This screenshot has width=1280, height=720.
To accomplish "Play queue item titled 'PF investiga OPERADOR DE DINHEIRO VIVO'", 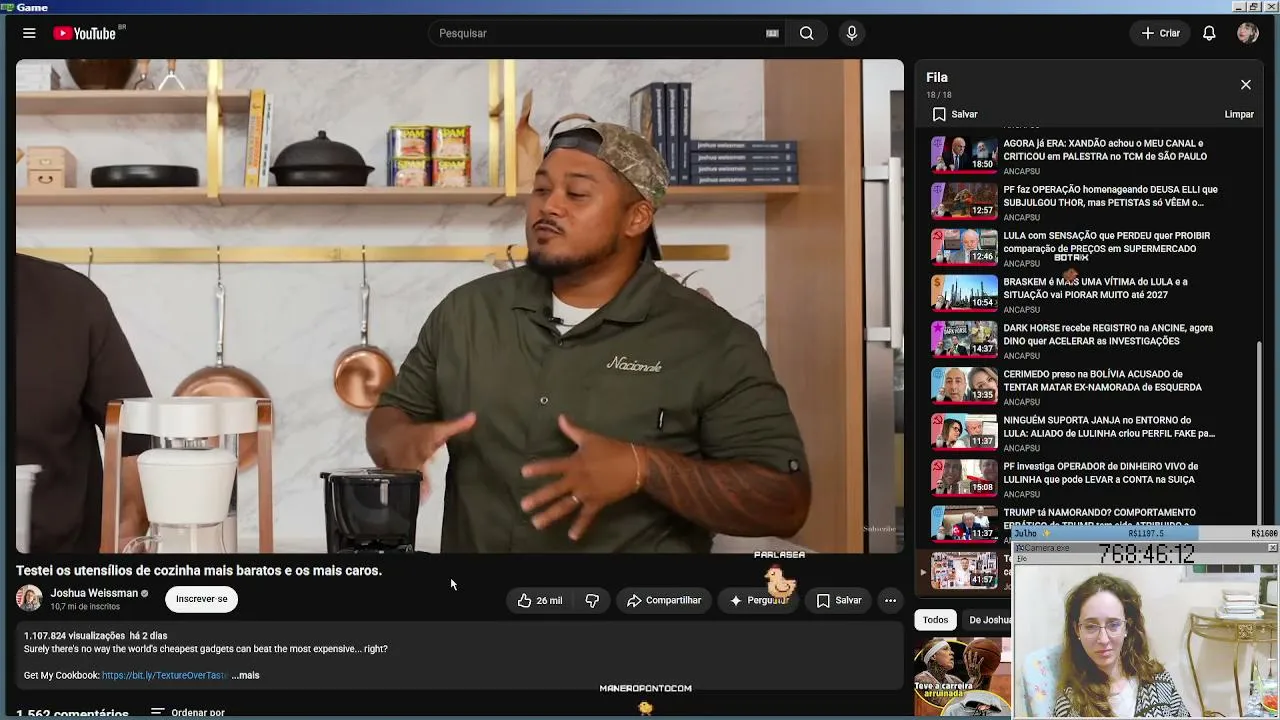I will coord(1100,473).
